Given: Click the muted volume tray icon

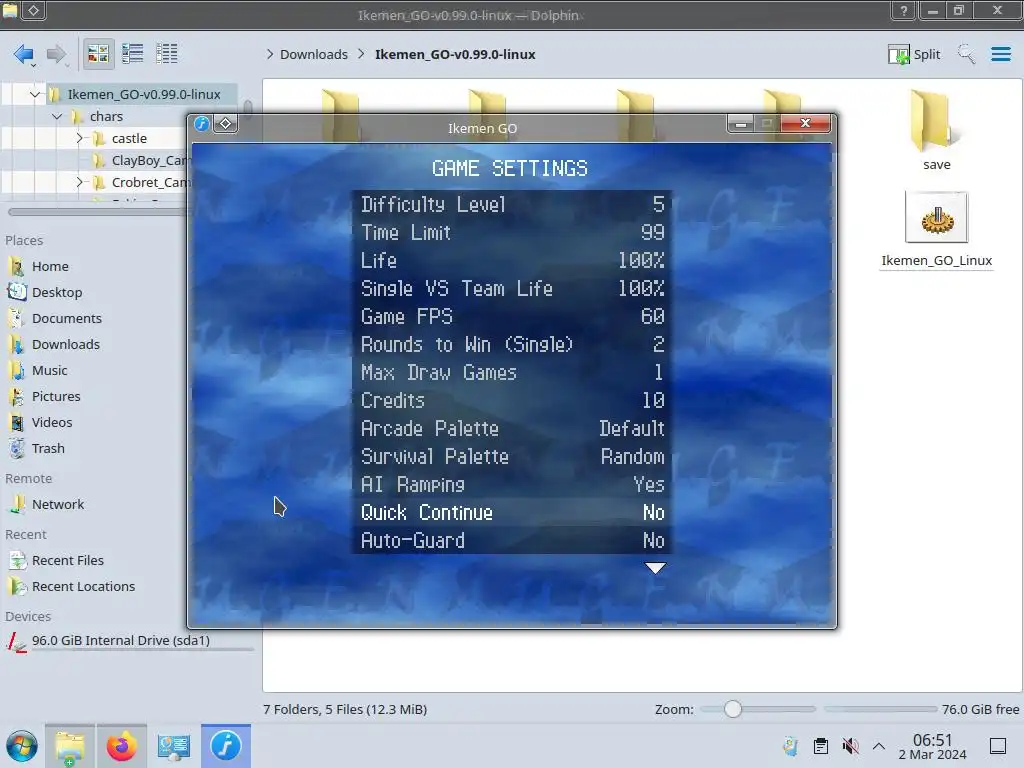Looking at the screenshot, I should pos(850,746).
